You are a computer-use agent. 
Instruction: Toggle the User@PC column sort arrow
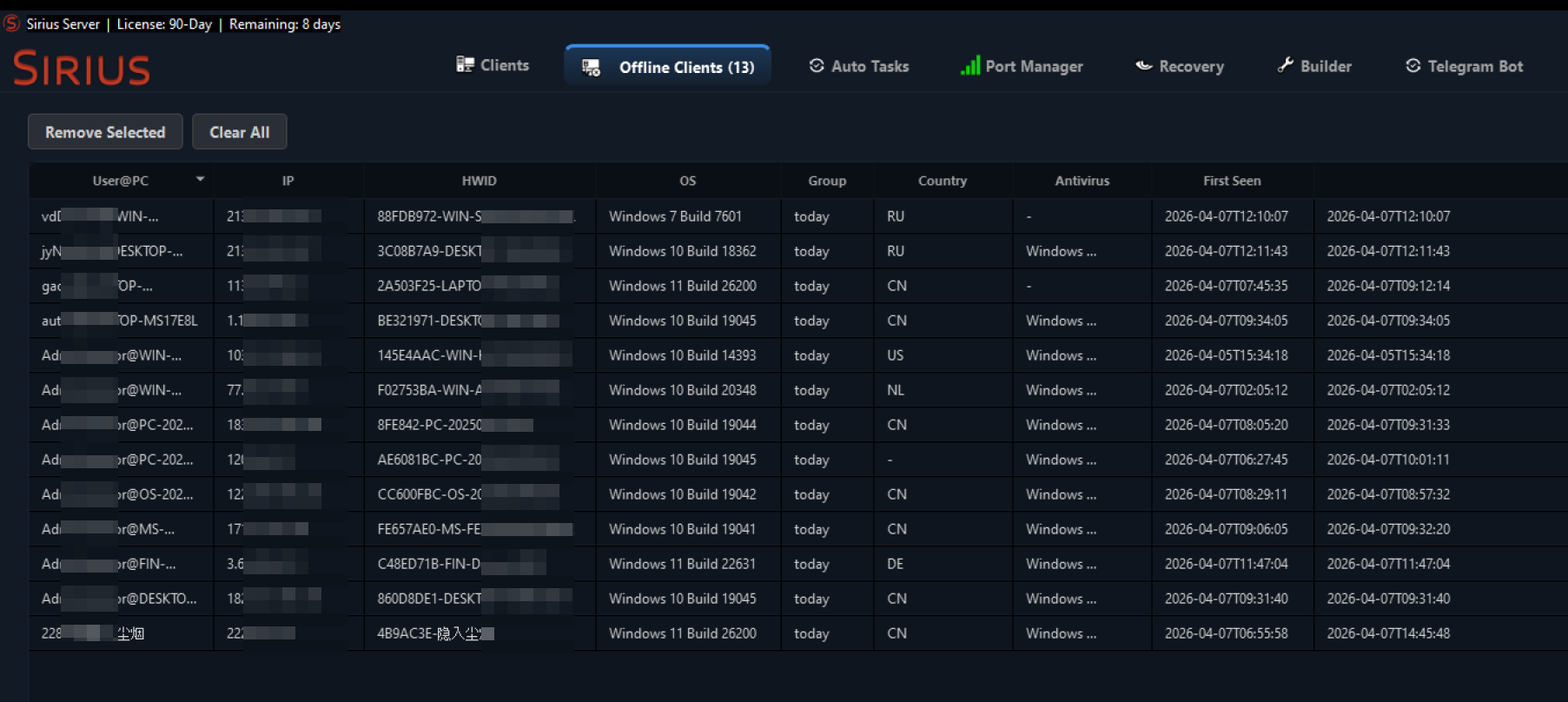pos(201,180)
